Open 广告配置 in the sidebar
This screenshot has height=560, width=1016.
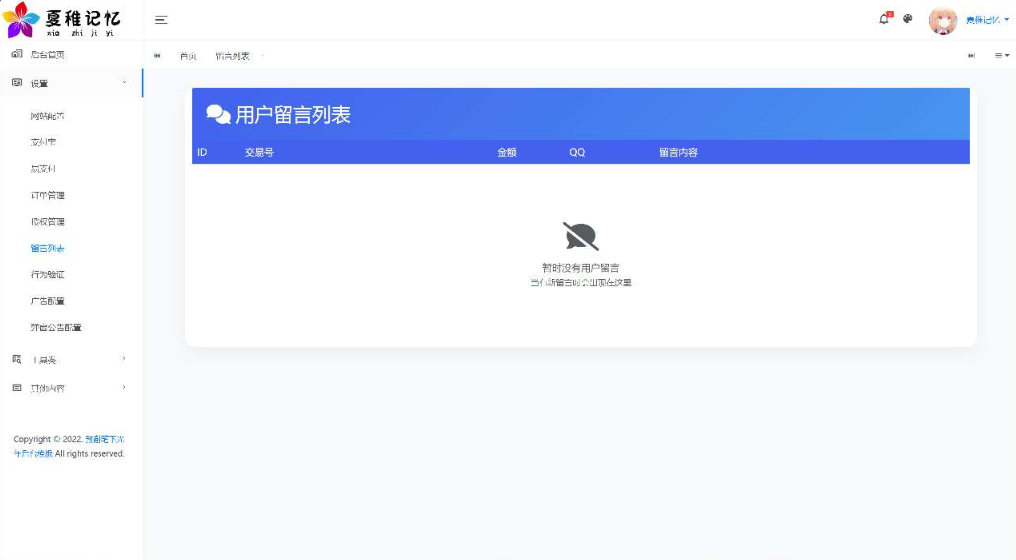pos(48,301)
